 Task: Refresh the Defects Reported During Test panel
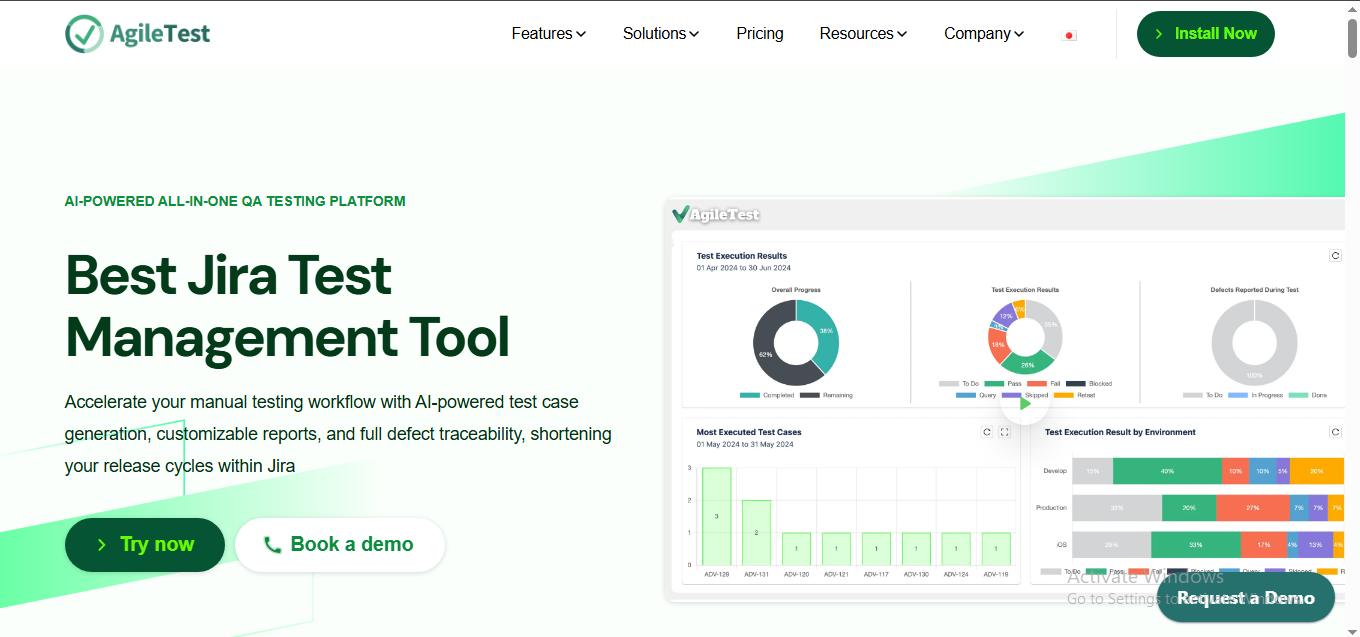click(1334, 255)
